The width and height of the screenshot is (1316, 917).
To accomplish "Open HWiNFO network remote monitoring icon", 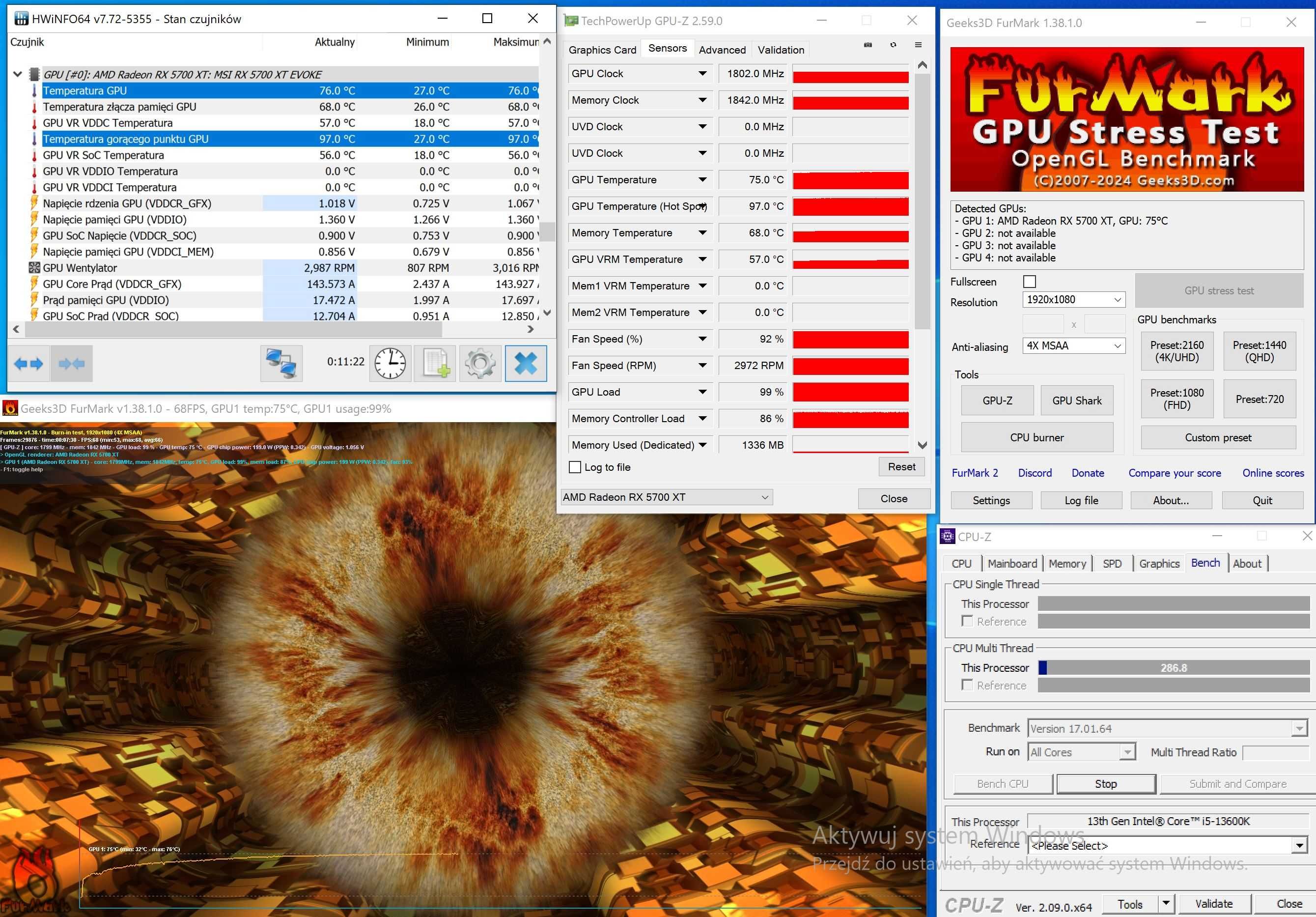I will coord(281,363).
